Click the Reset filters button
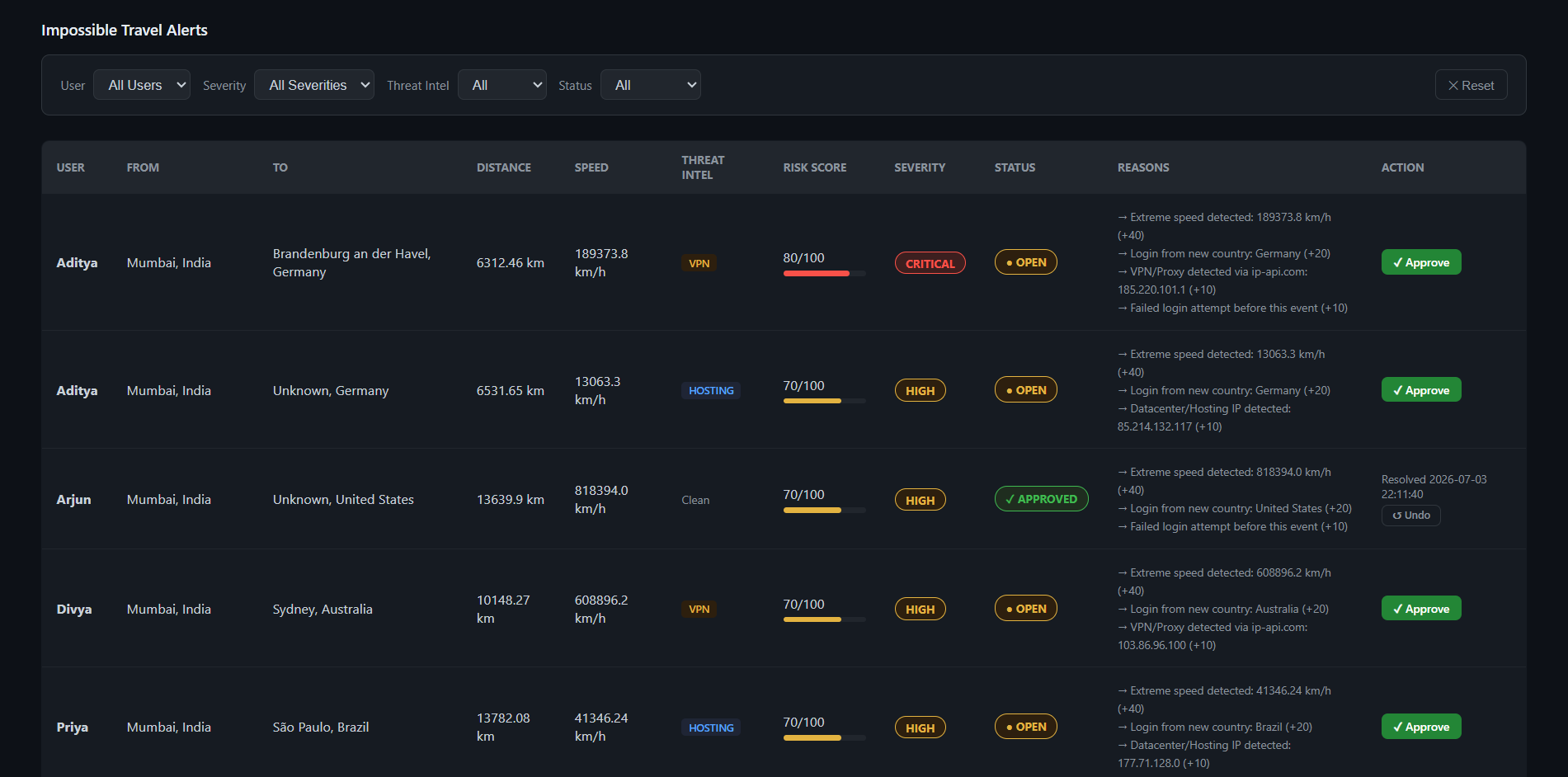1568x777 pixels. [1471, 85]
